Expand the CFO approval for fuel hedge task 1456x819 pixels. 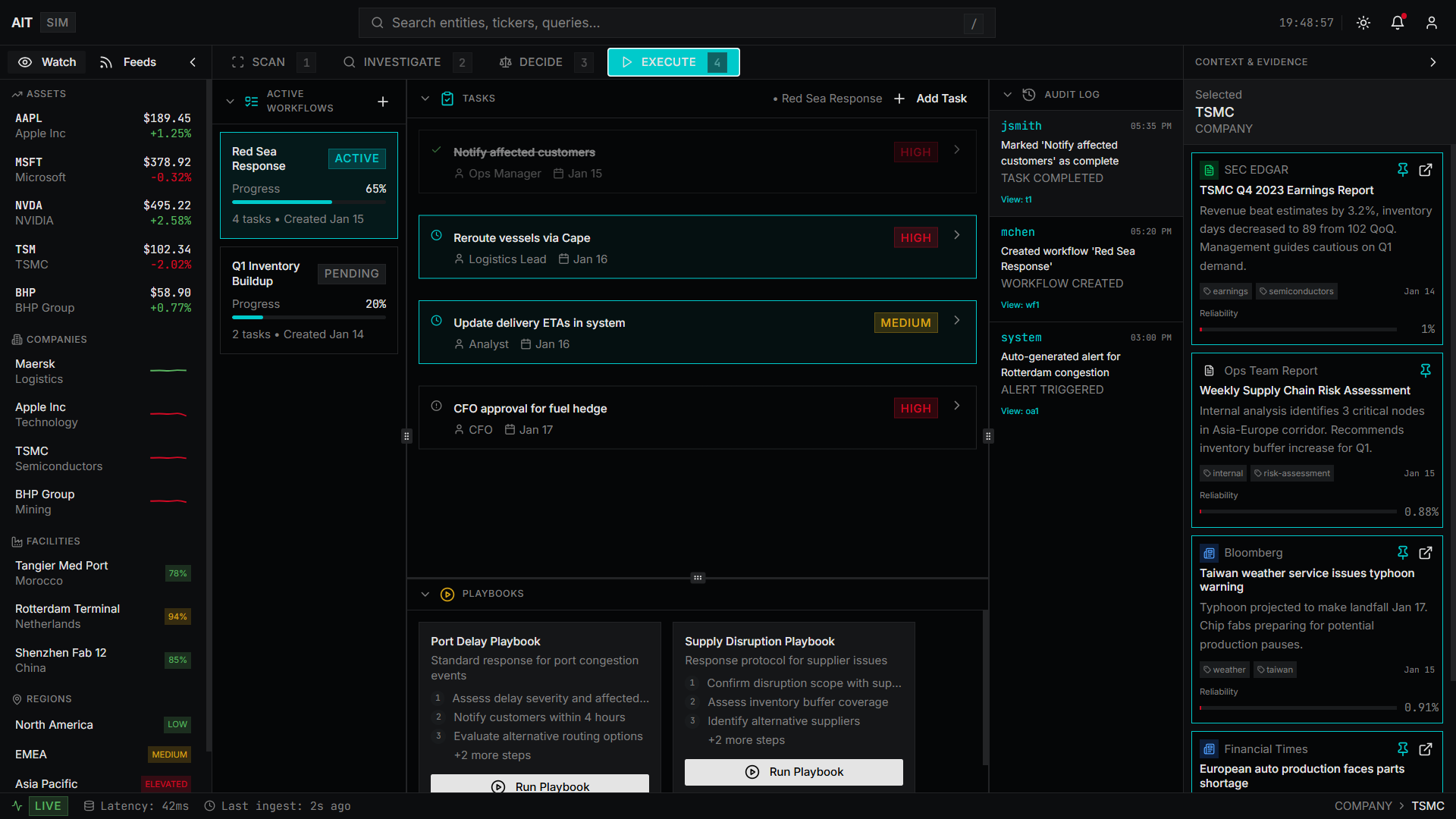click(957, 406)
